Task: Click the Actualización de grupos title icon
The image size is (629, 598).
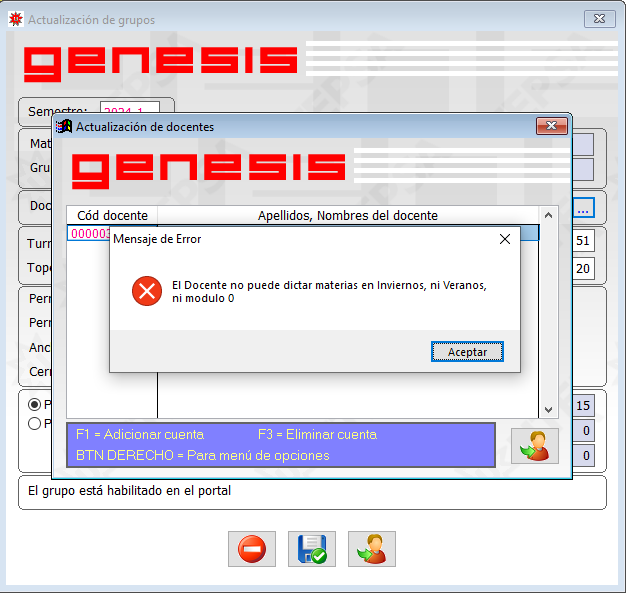Action: point(16,19)
